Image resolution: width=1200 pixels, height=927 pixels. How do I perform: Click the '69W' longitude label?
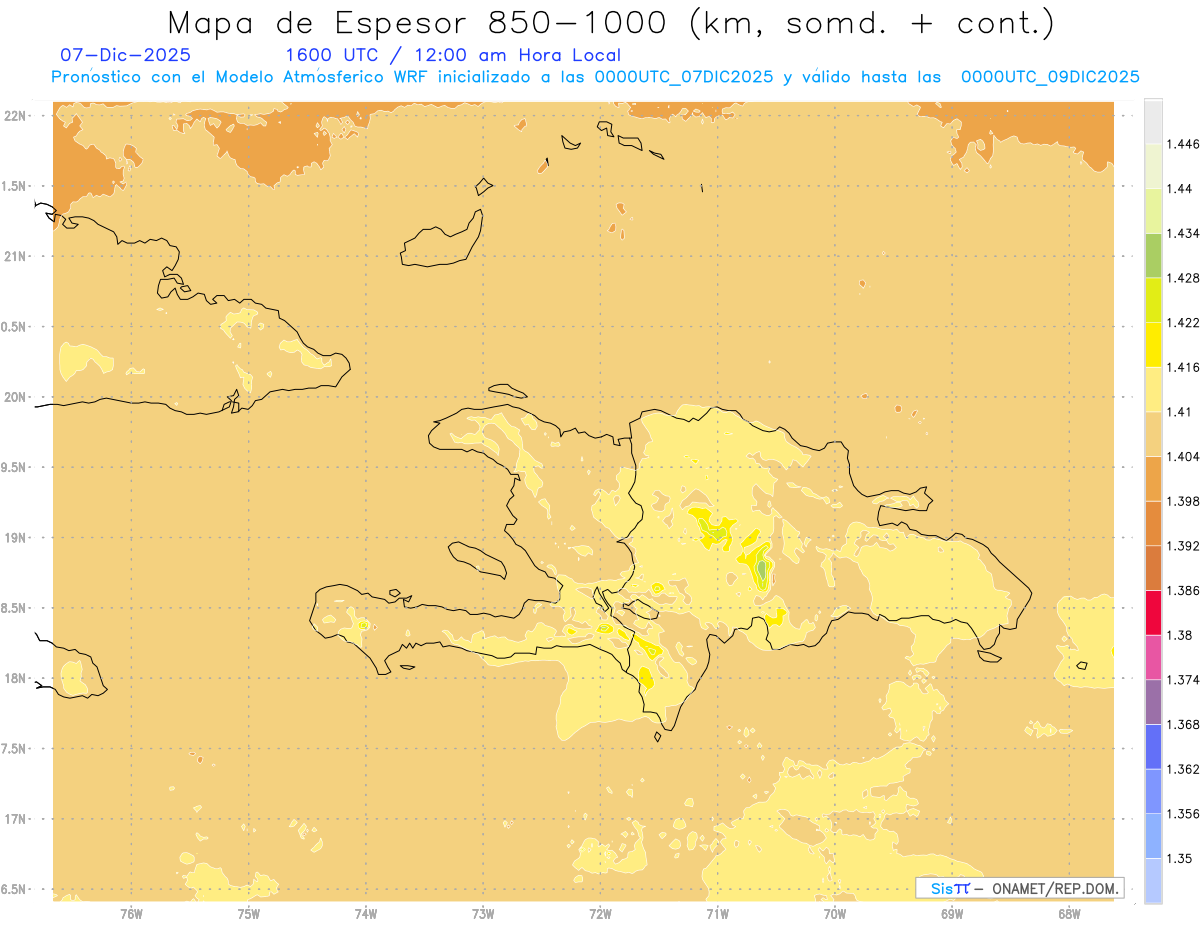tap(951, 913)
